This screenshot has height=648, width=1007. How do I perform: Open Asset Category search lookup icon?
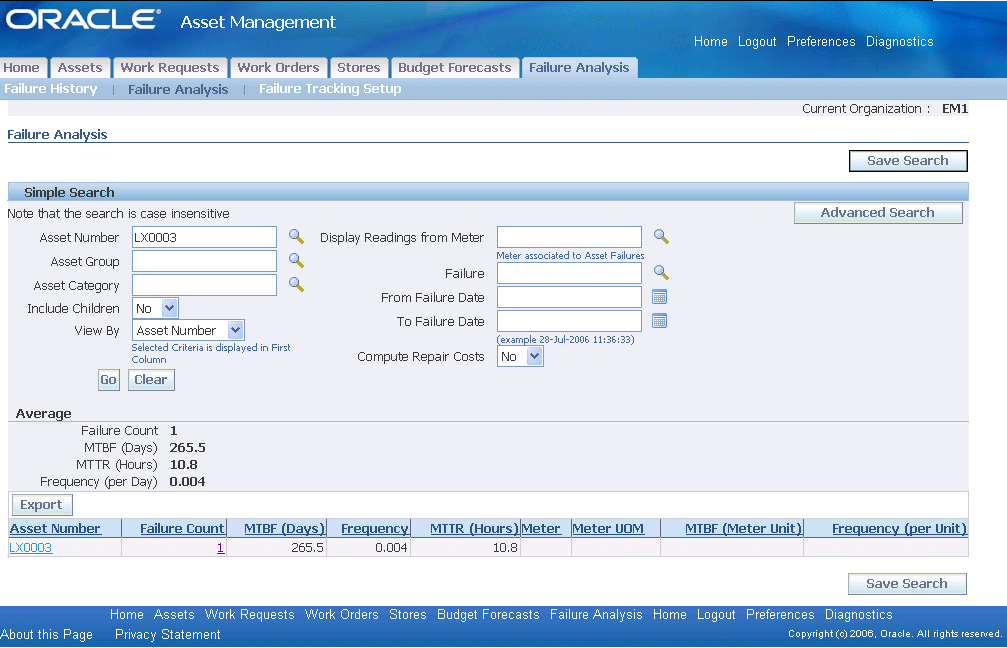coord(296,284)
